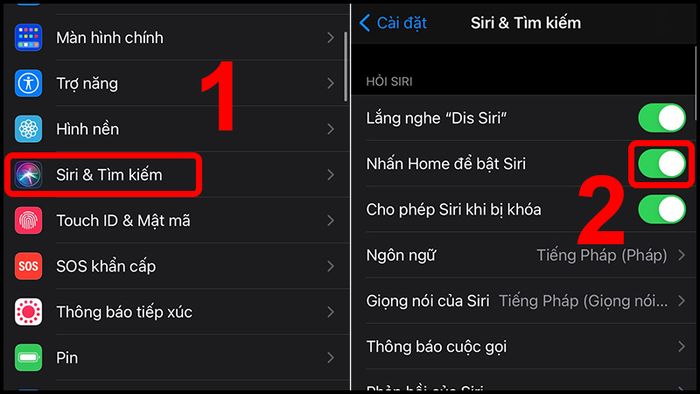
Task: Click the left settings list scrollbar
Action: pos(346,66)
